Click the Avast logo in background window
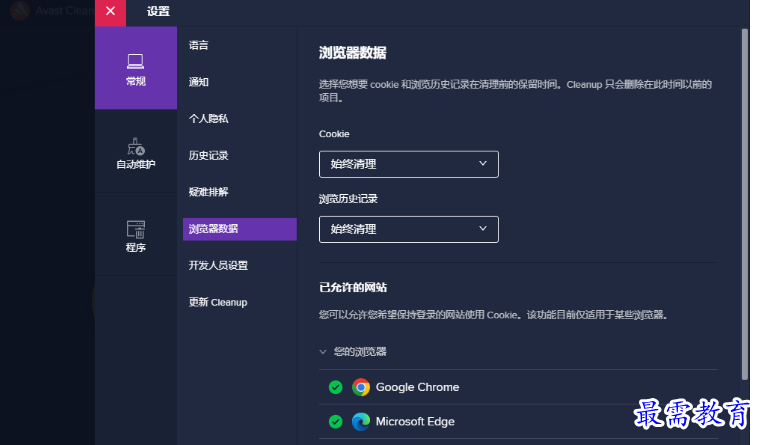The width and height of the screenshot is (758, 445). (x=19, y=11)
